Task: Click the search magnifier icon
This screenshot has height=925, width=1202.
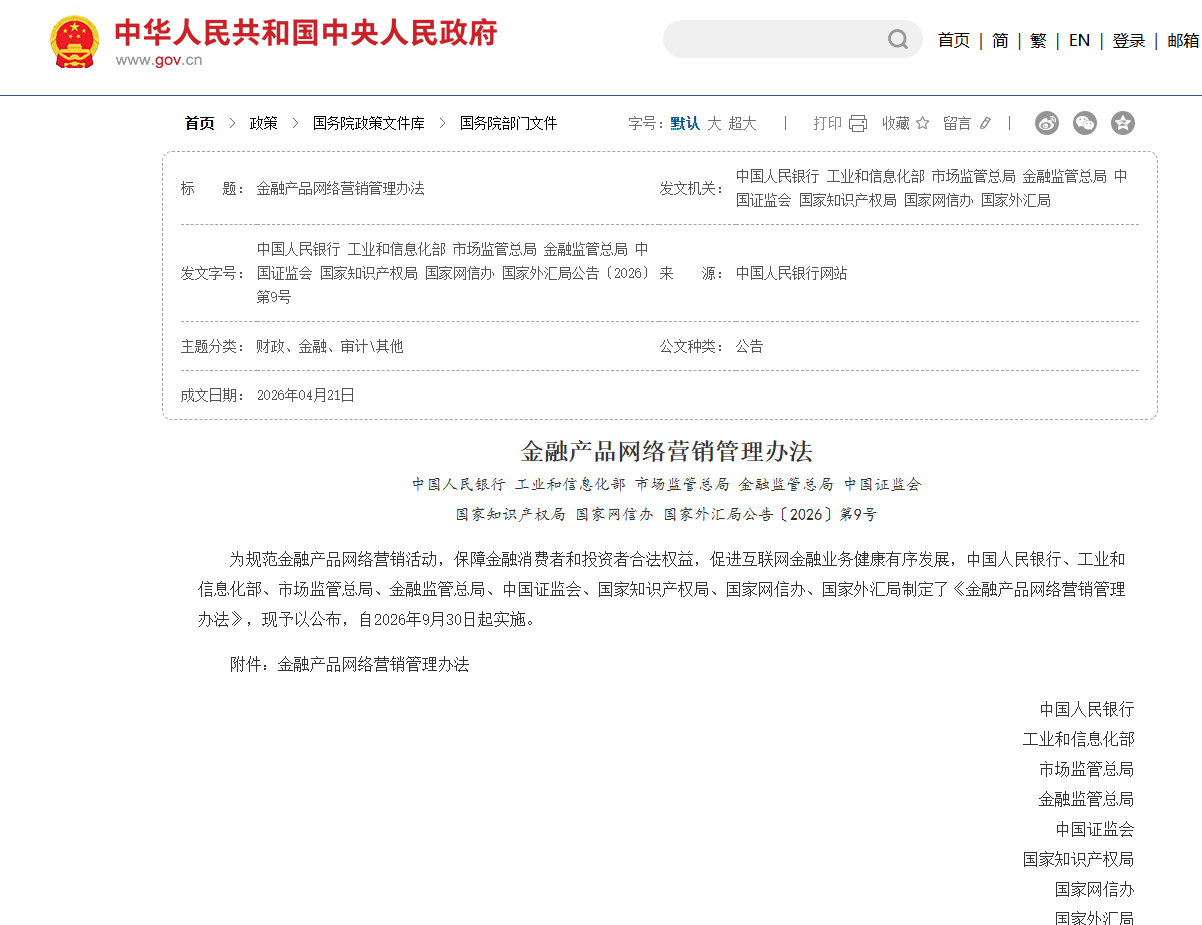Action: coord(898,39)
